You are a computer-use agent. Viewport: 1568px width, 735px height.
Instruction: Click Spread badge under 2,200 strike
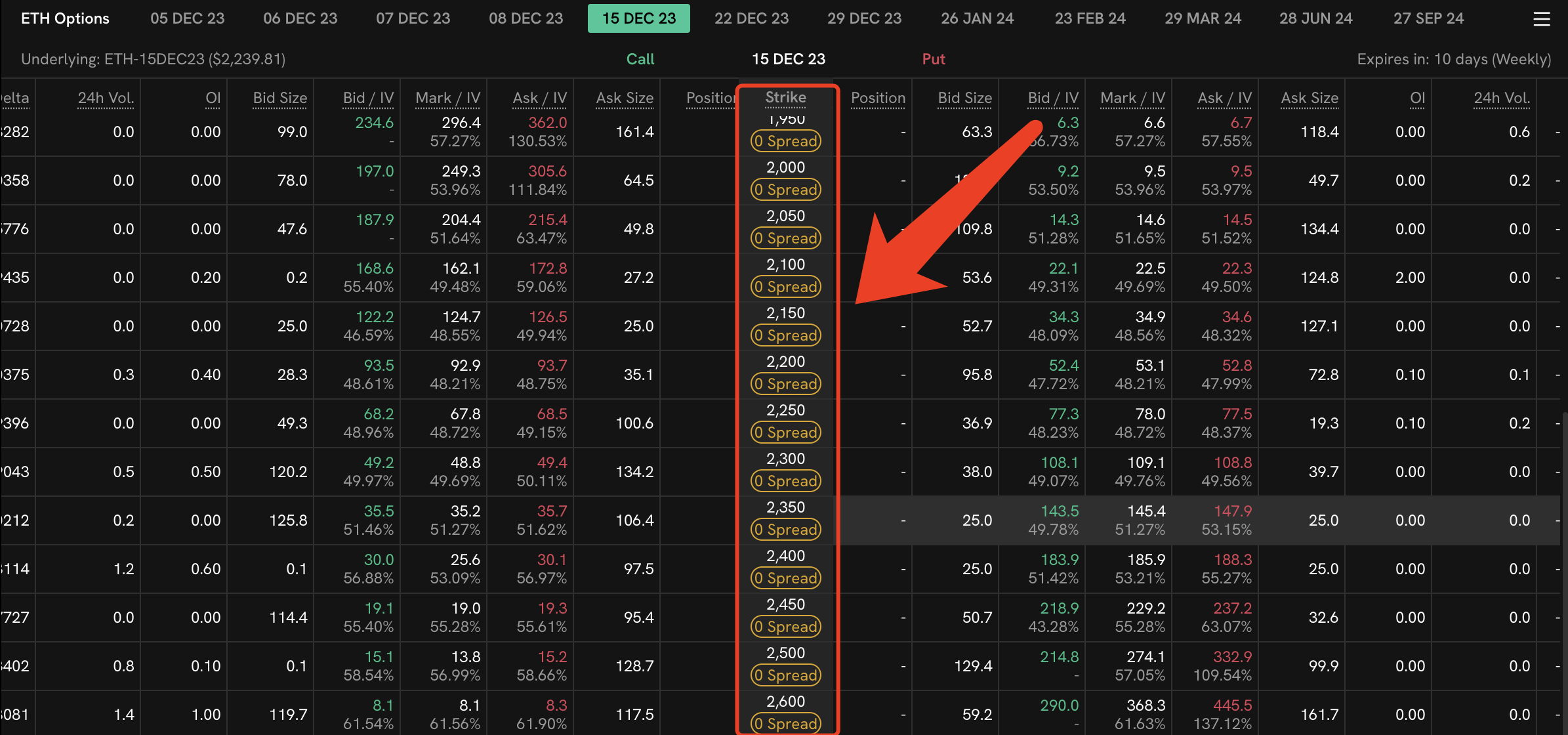click(785, 384)
